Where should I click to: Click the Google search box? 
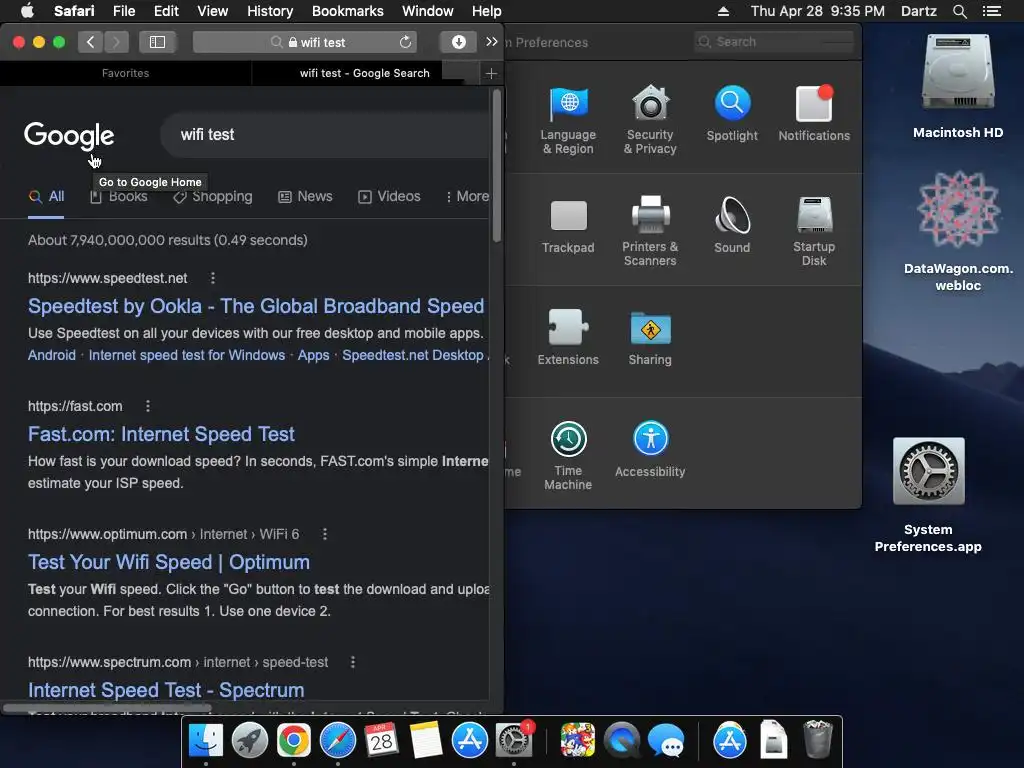327,135
